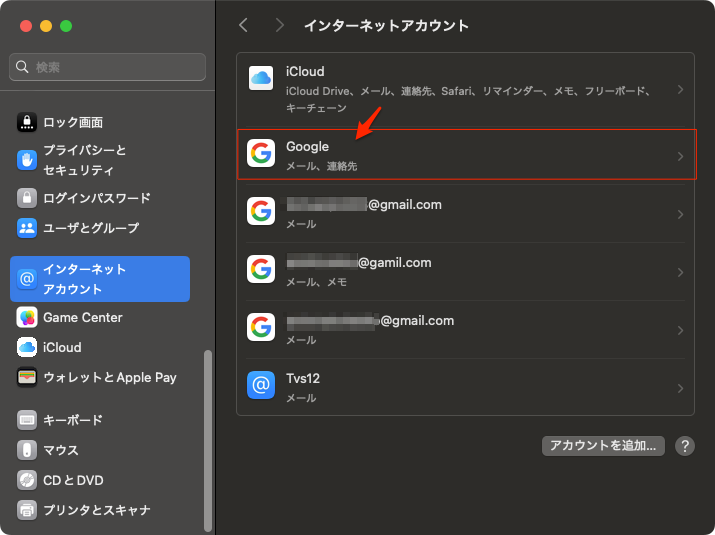
Task: Expand the highlighted Google account chevron
Action: (680, 156)
